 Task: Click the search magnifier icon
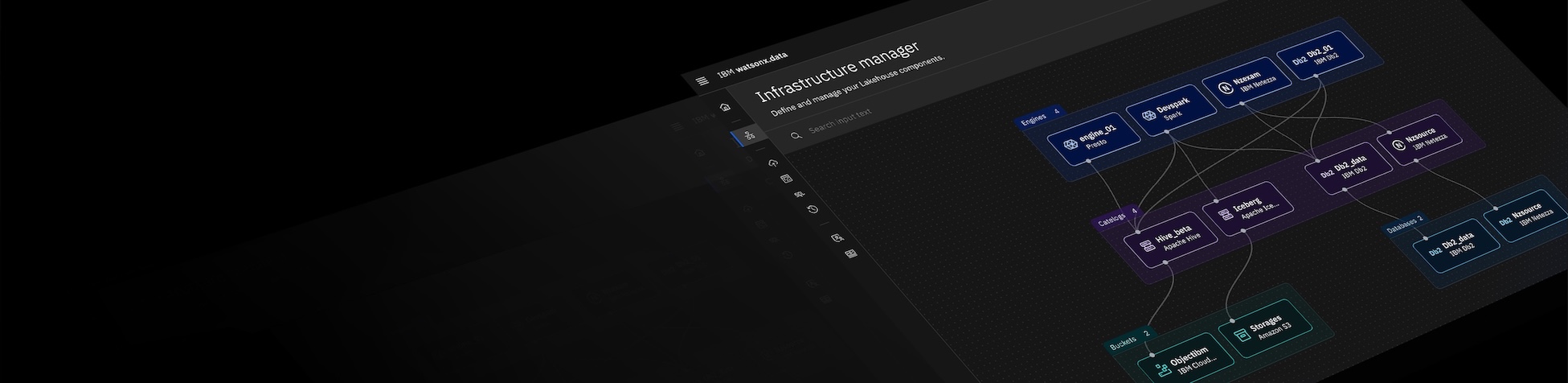pyautogui.click(x=796, y=136)
